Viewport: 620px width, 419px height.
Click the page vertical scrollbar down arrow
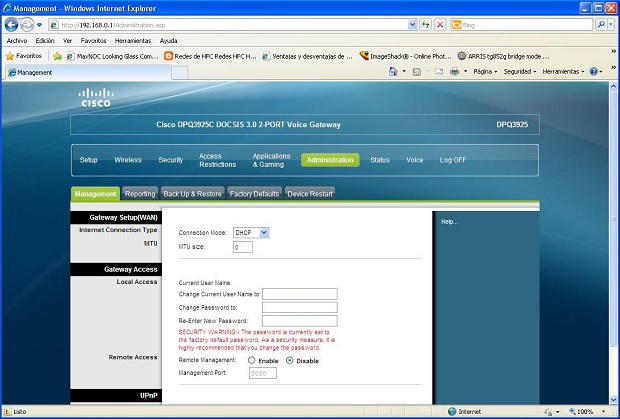point(613,400)
